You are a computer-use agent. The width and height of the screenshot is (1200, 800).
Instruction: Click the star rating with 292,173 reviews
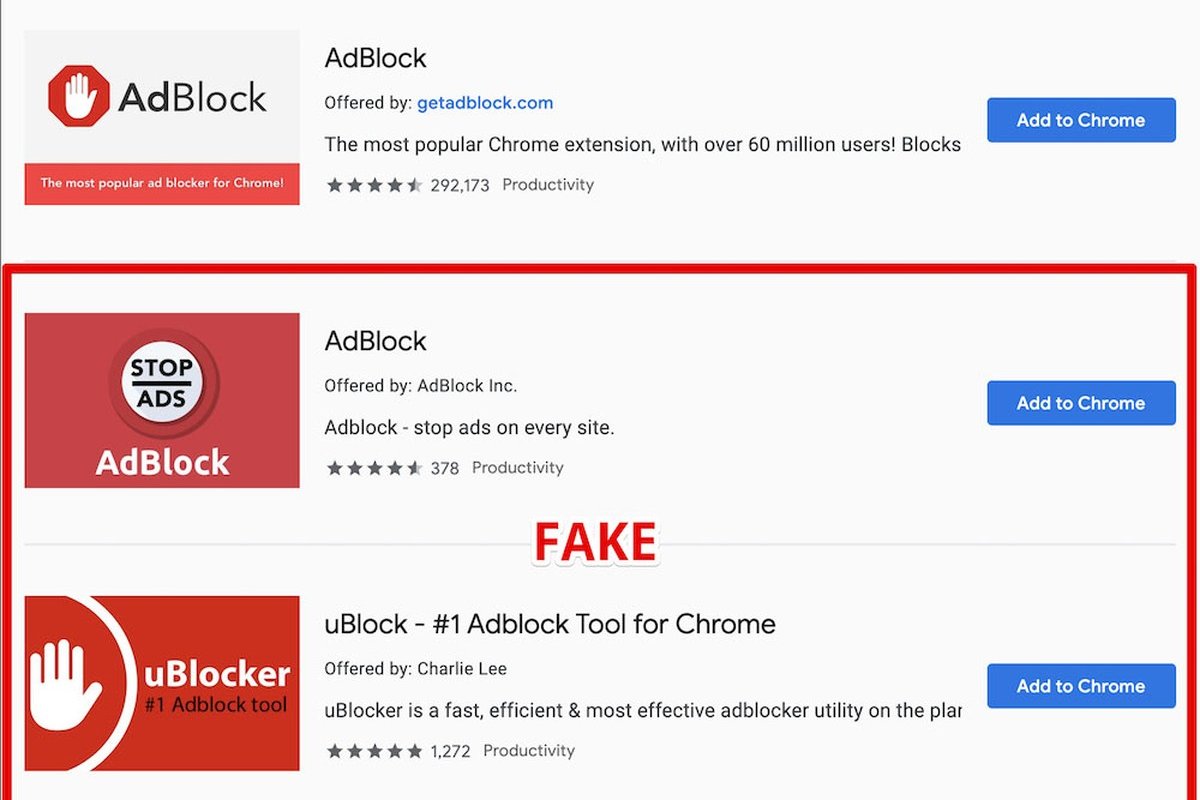374,185
